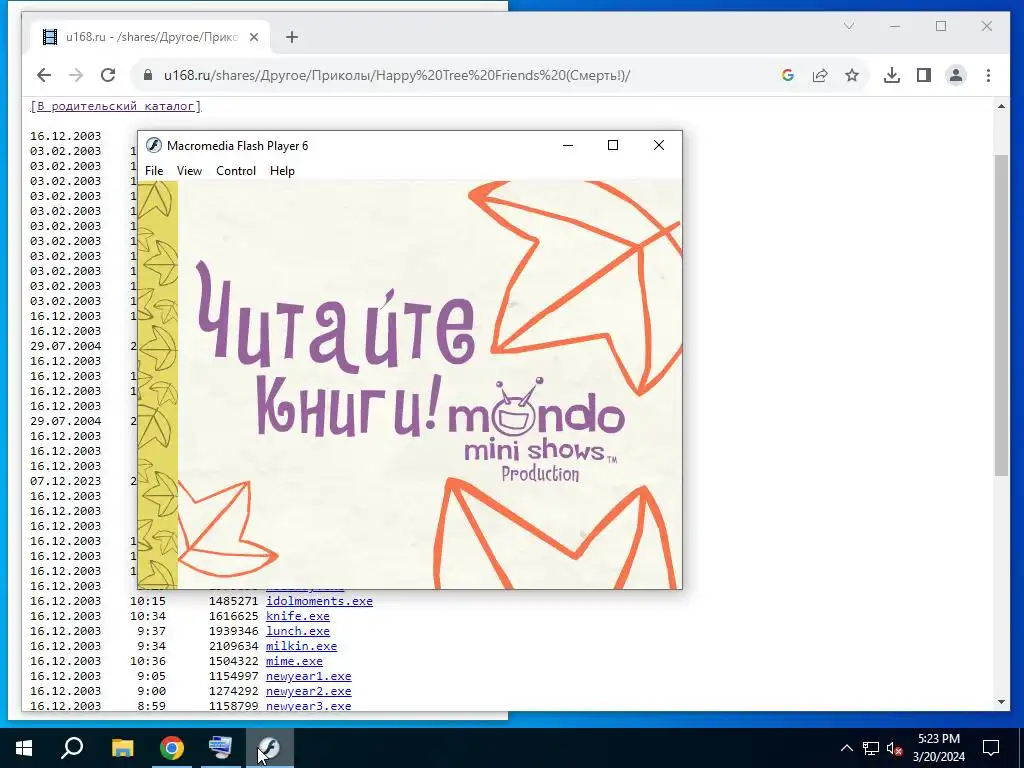Viewport: 1024px width, 768px height.
Task: Open the parent directory link
Action: click(x=116, y=106)
